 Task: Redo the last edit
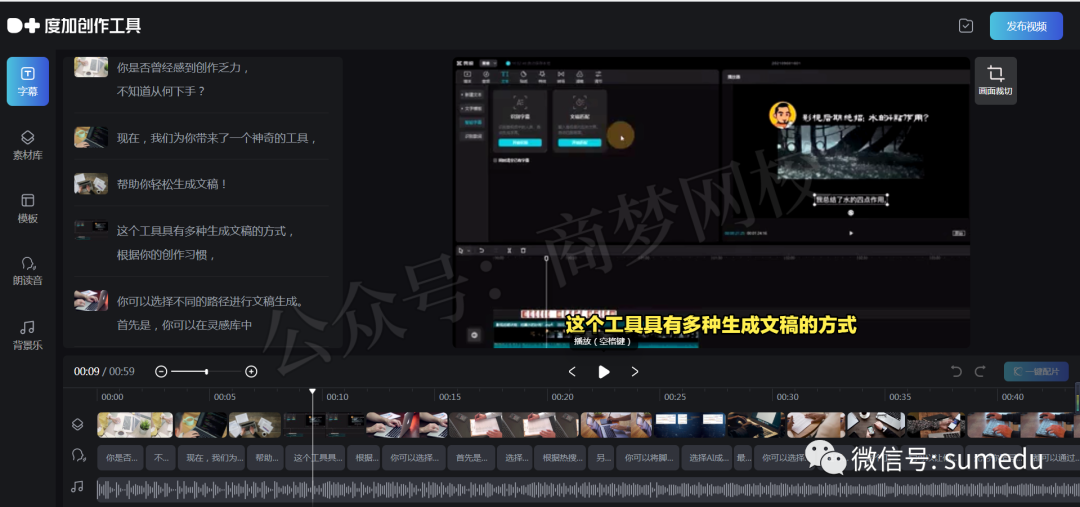(979, 372)
